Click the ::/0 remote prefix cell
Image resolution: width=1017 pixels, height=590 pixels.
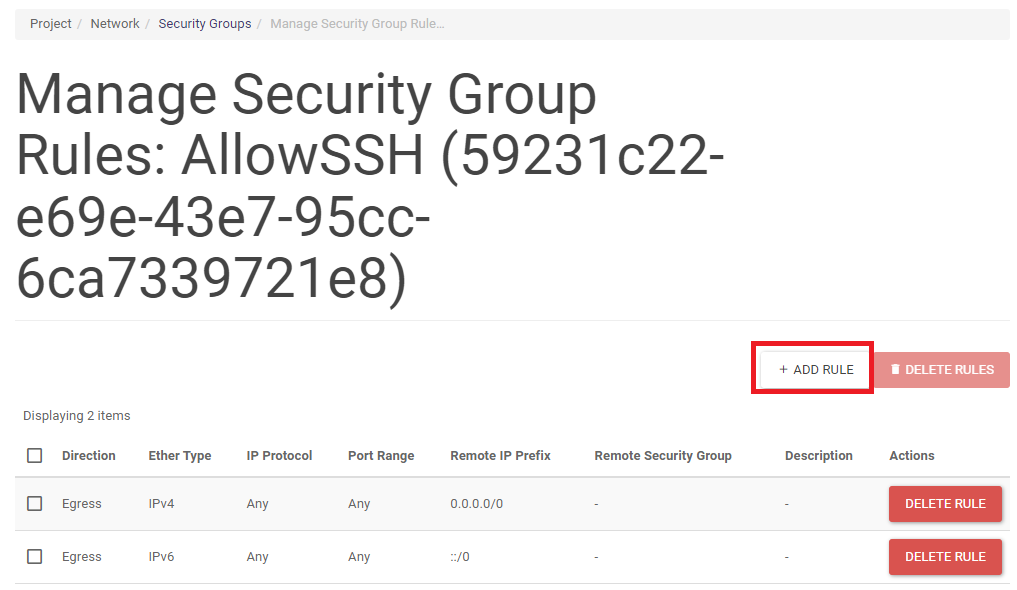coord(460,557)
